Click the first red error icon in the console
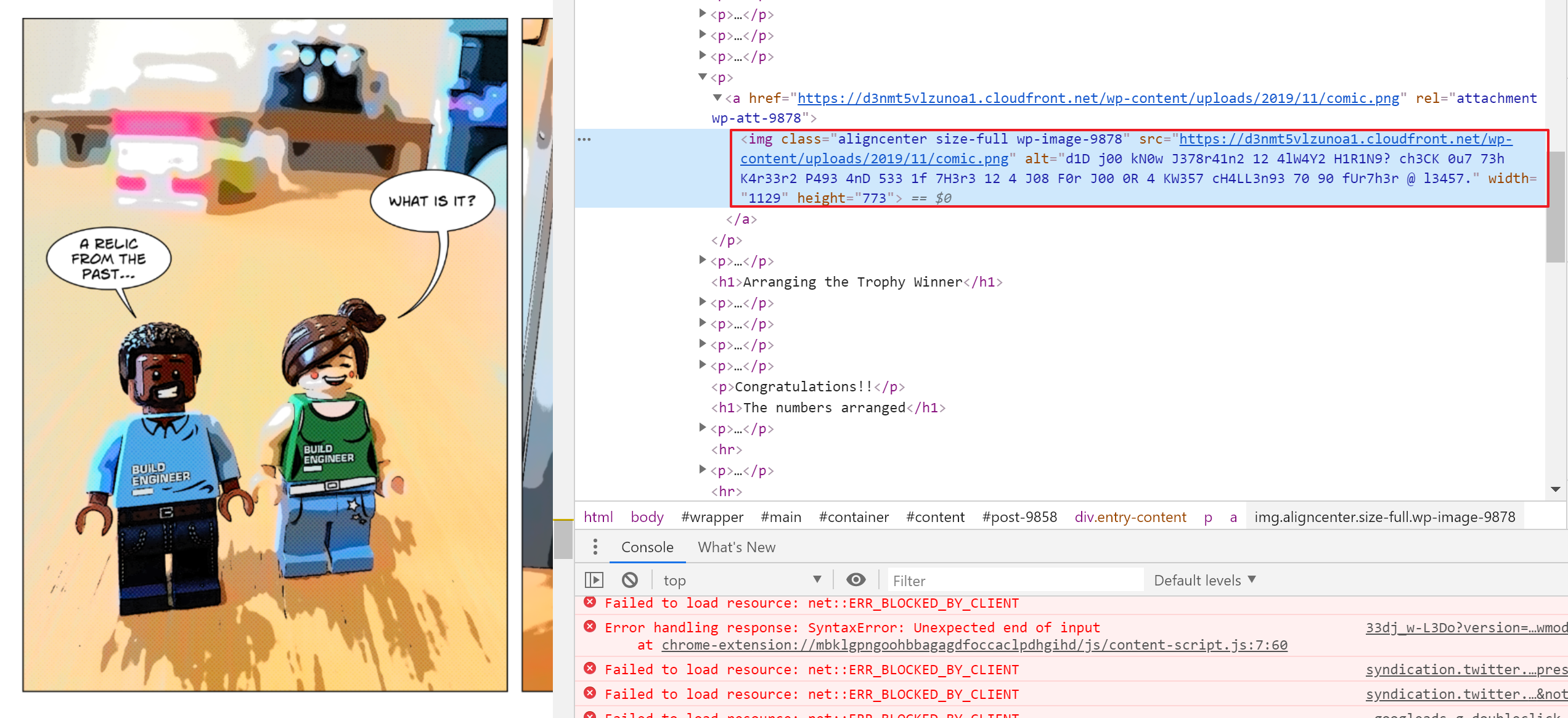Screen dimensions: 1568x718 pos(590,603)
